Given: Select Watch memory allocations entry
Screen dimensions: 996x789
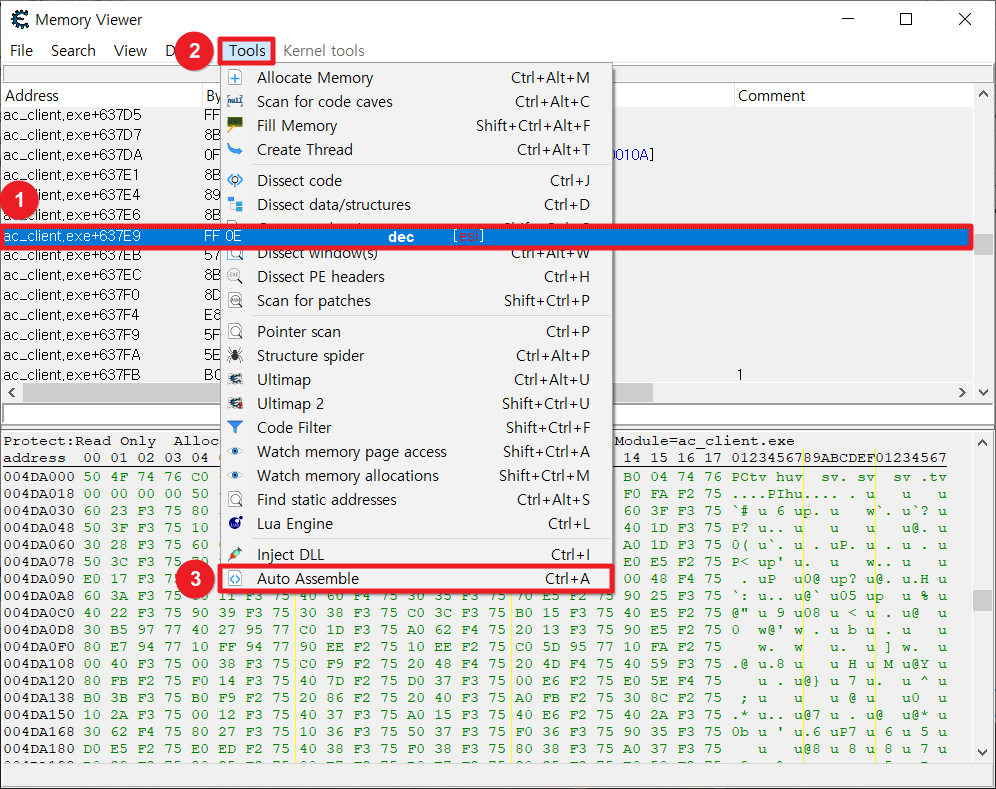Looking at the screenshot, I should tap(415, 475).
